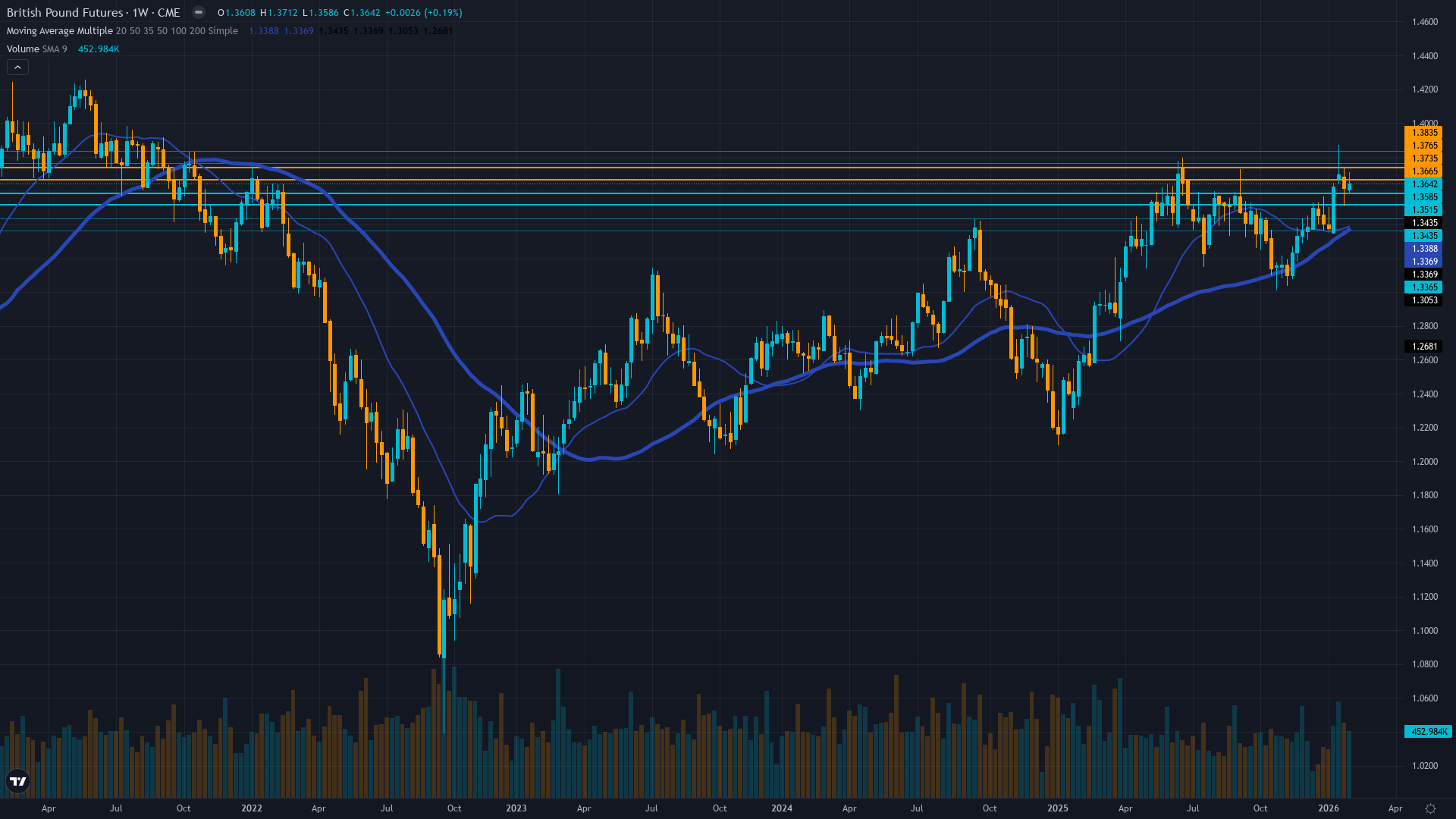1456x819 pixels.
Task: Click the 2026 label on time axis
Action: [x=1329, y=808]
